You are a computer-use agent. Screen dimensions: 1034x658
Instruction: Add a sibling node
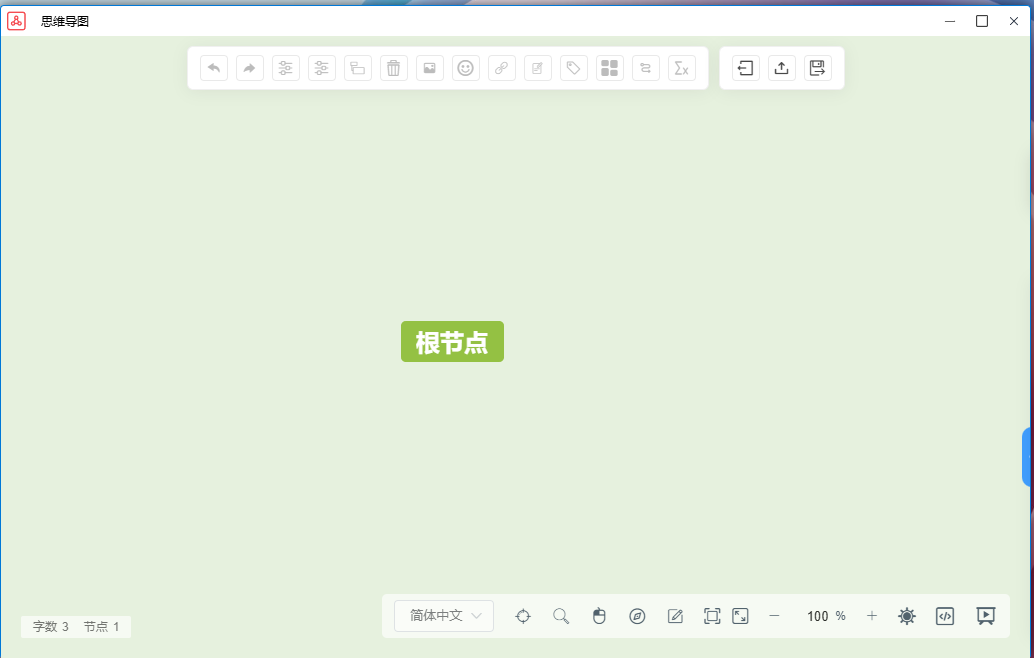[285, 68]
